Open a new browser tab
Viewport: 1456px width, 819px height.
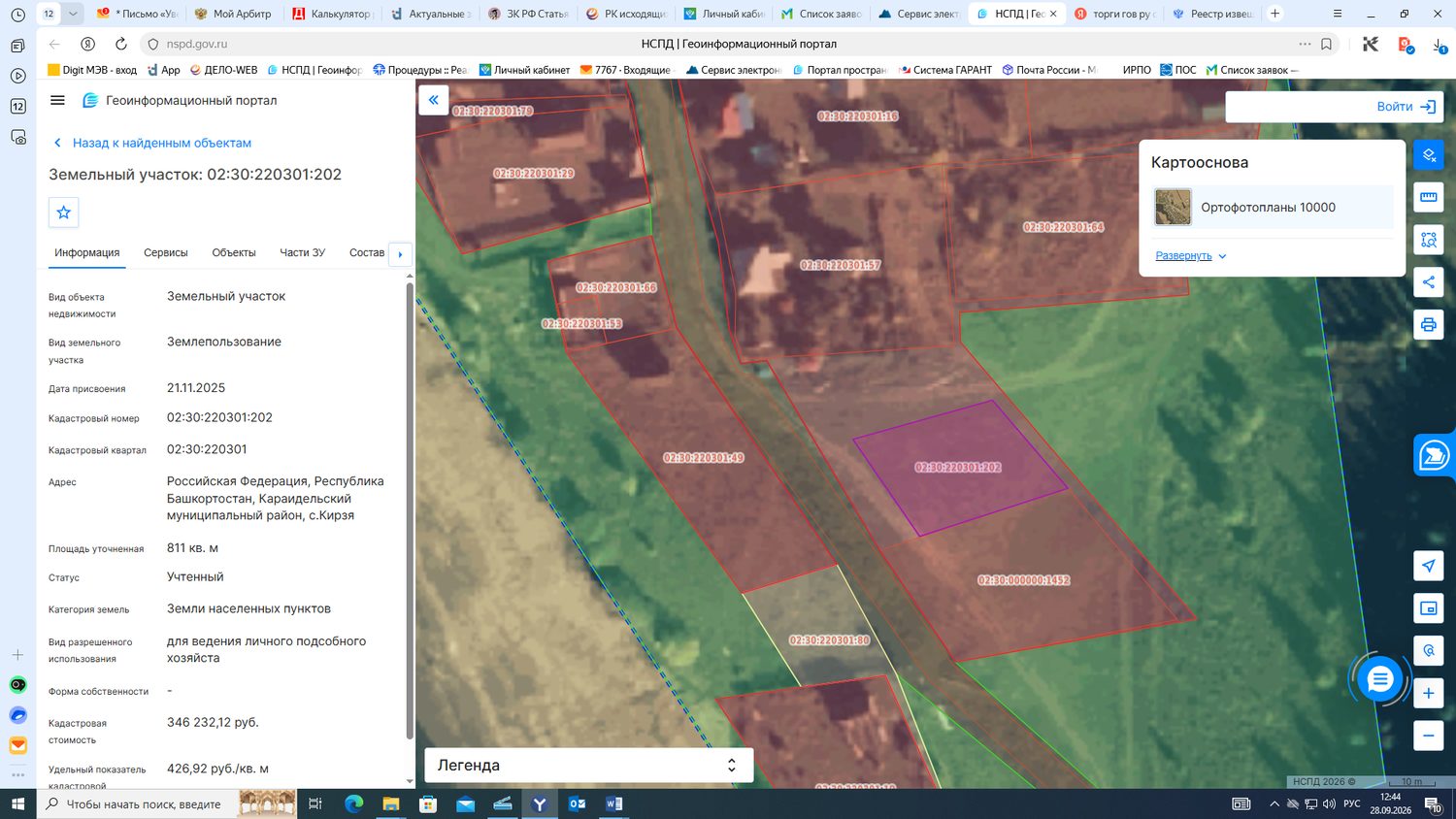(x=1275, y=14)
